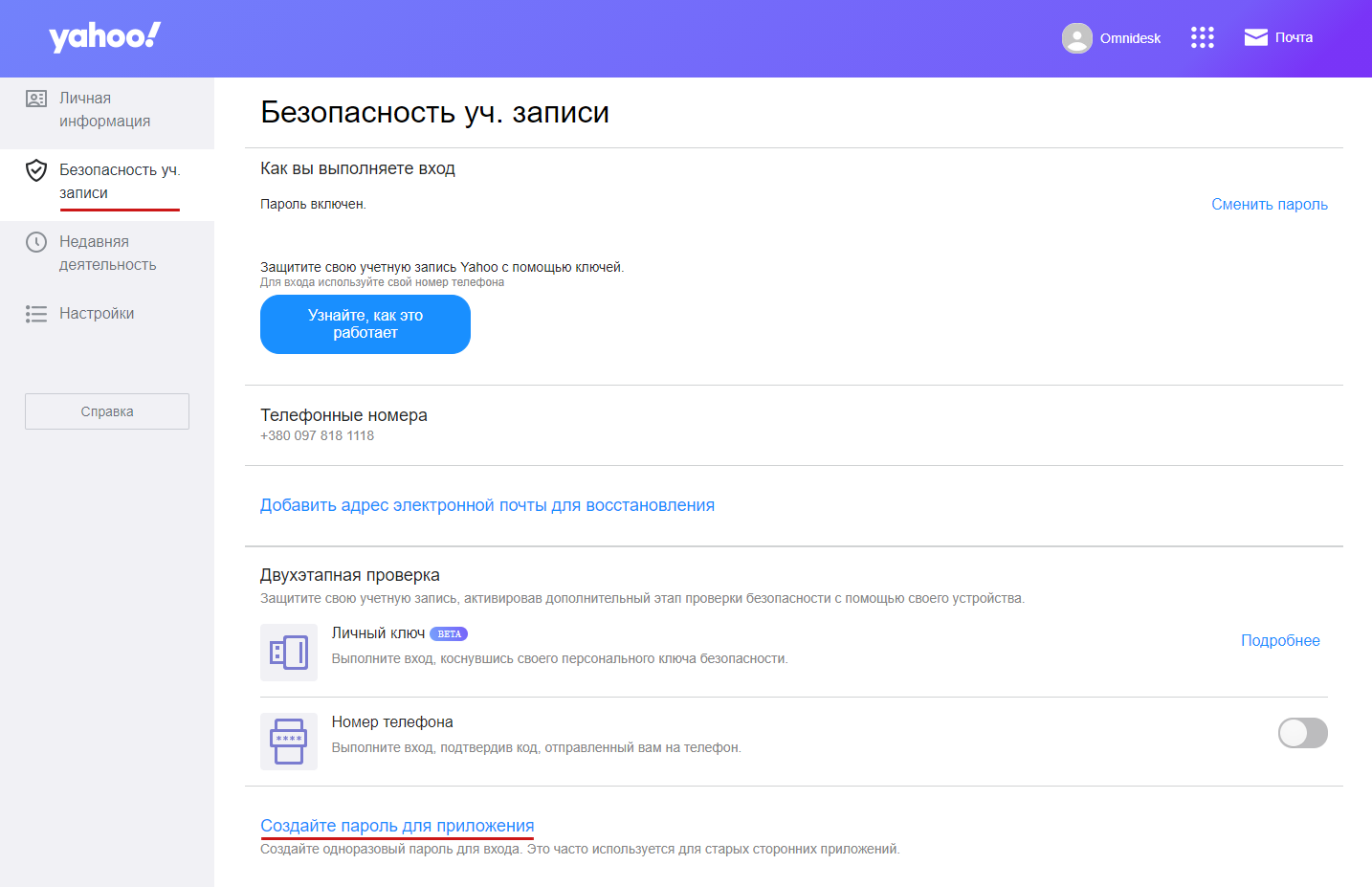Click the Yahoo logo

(x=104, y=37)
